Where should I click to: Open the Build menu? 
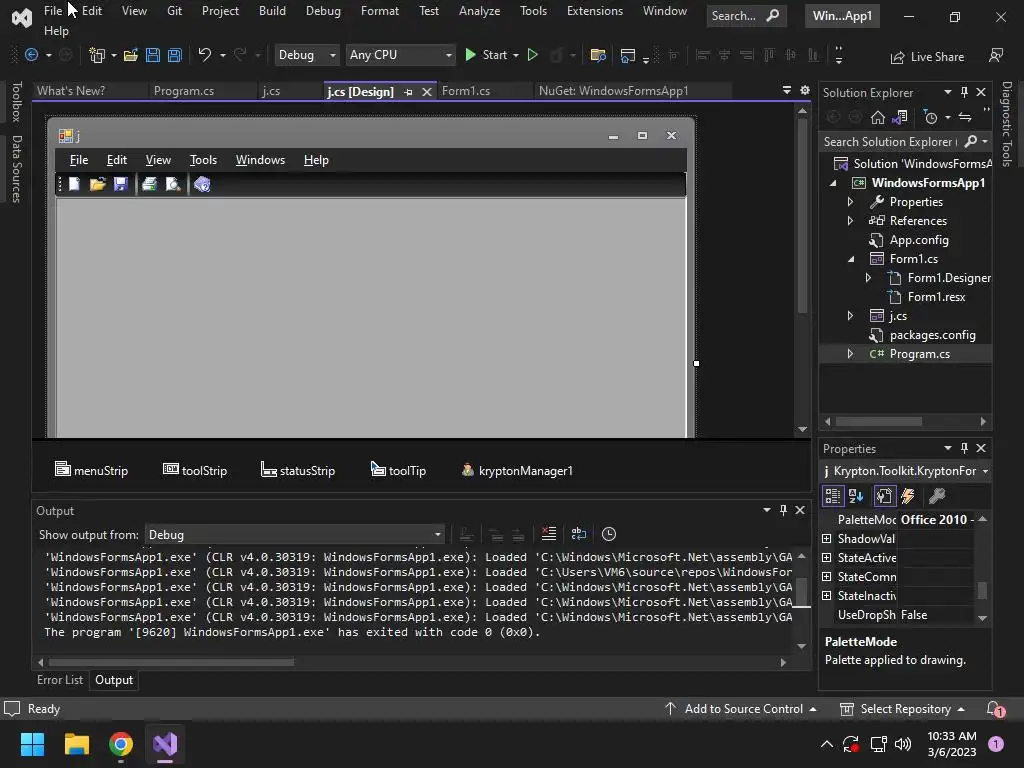(272, 11)
